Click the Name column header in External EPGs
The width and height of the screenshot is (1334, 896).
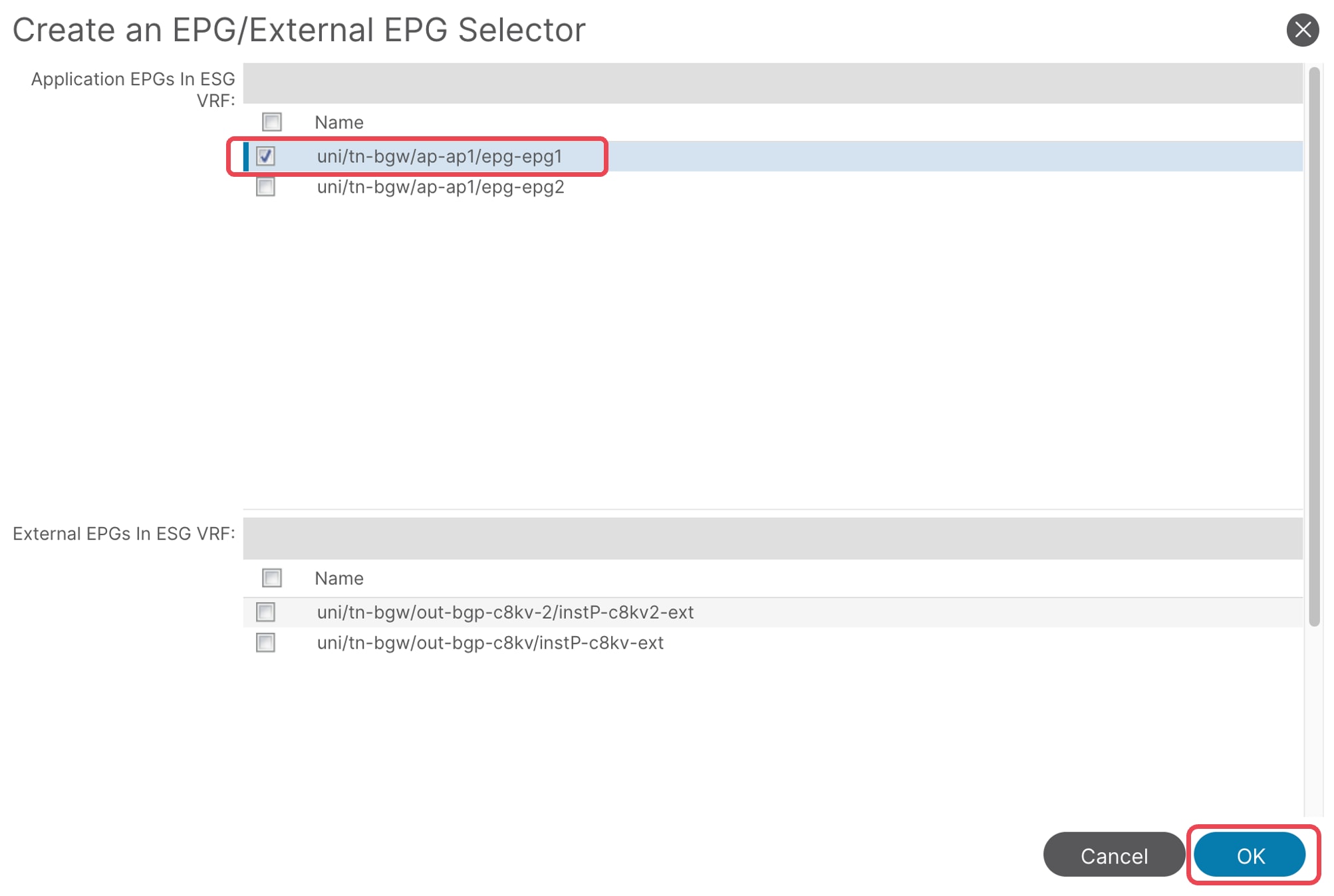pos(339,578)
